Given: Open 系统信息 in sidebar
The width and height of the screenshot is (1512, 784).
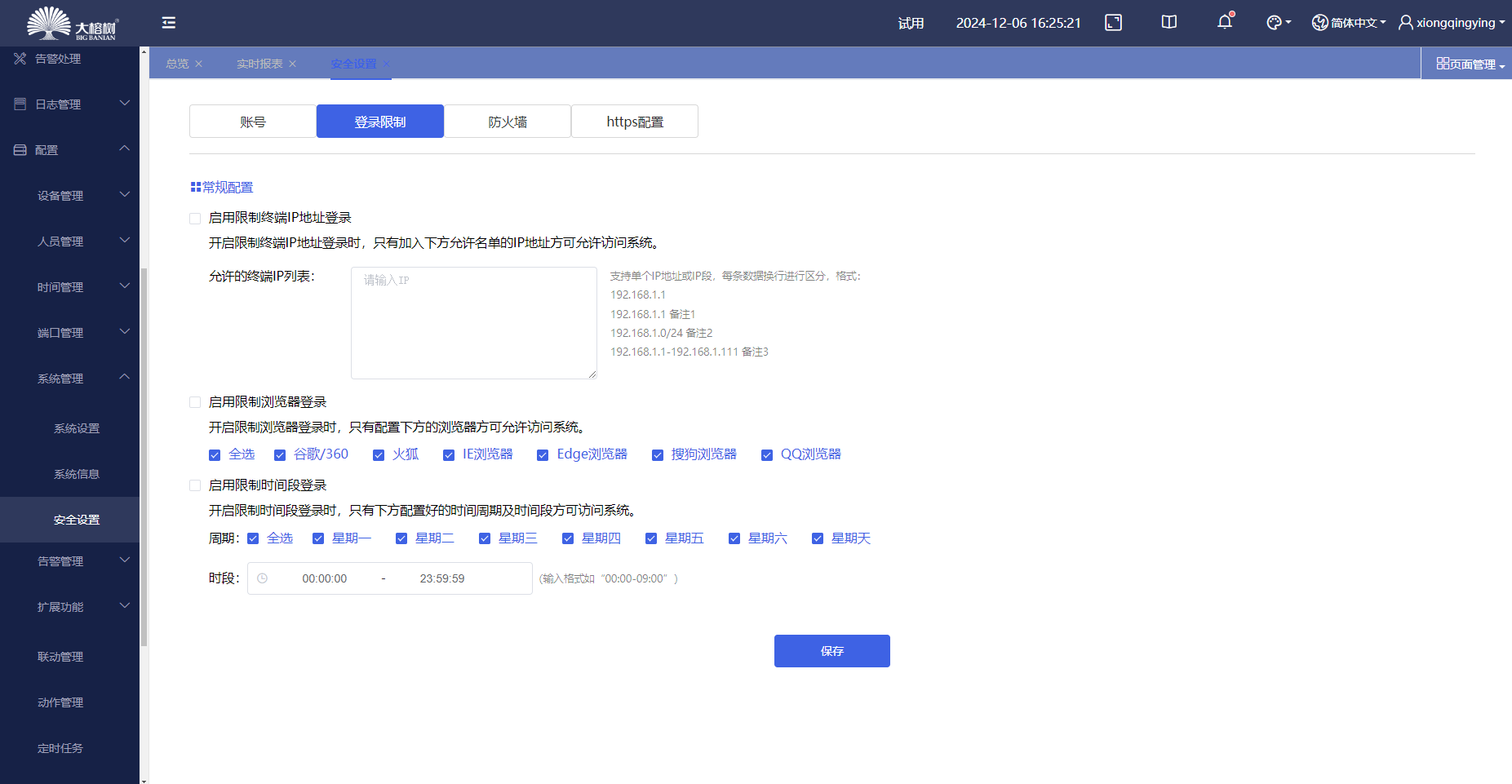Looking at the screenshot, I should click(77, 474).
